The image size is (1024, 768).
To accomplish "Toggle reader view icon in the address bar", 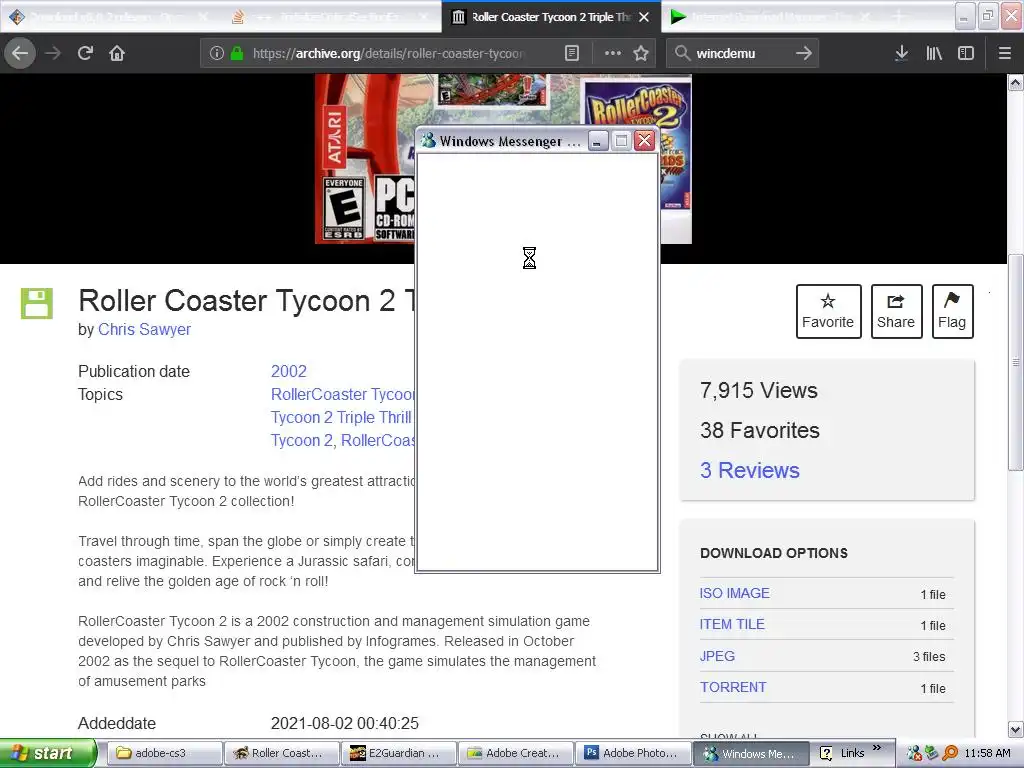I will pos(571,54).
